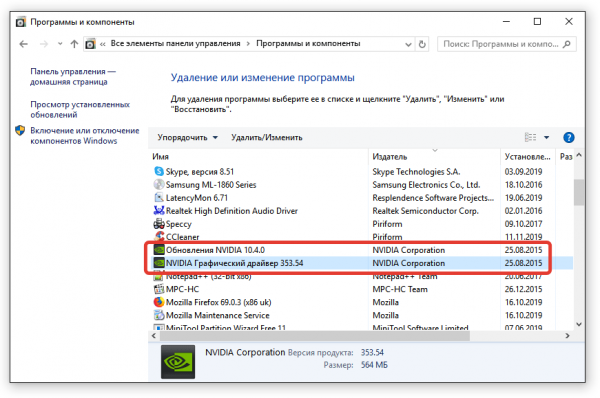
Task: Select Обновления NVIDIA 10.4.0 entry
Action: tap(215, 250)
